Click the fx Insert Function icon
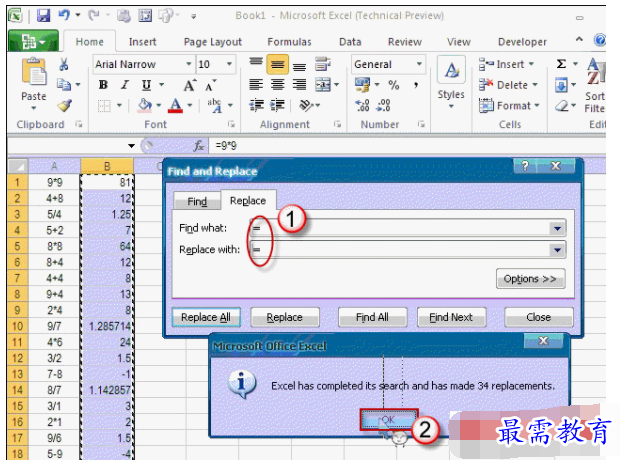This screenshot has height=463, width=620. (x=198, y=146)
